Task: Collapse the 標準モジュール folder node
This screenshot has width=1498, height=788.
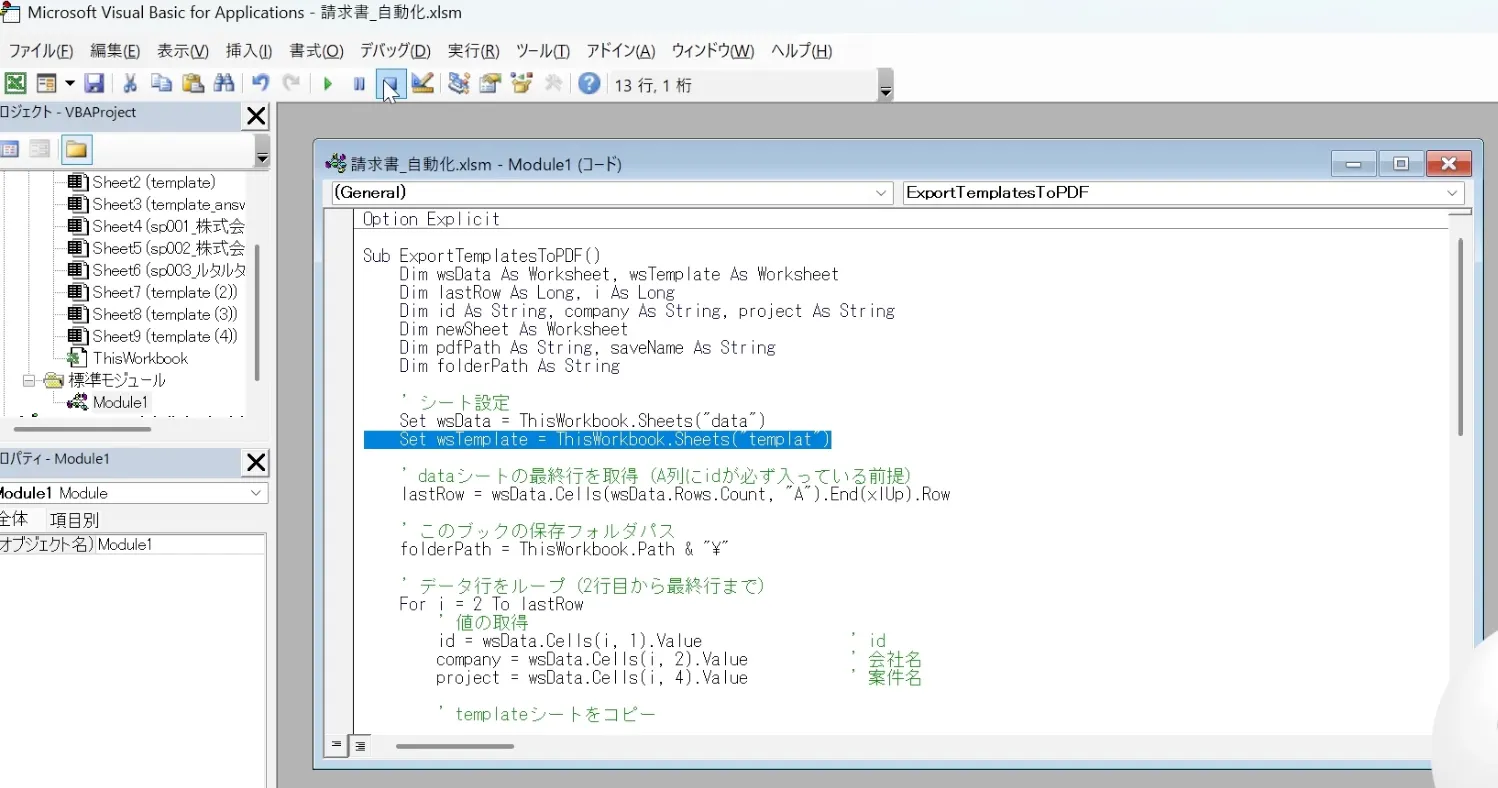Action: pos(28,380)
